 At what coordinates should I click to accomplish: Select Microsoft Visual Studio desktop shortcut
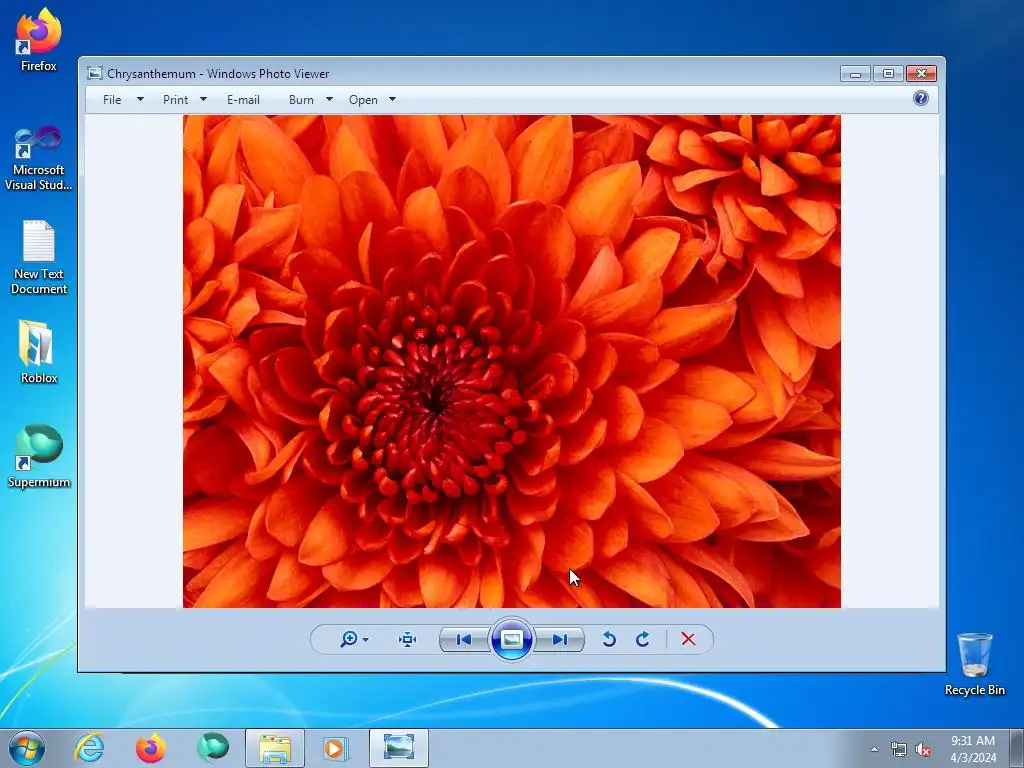point(39,158)
